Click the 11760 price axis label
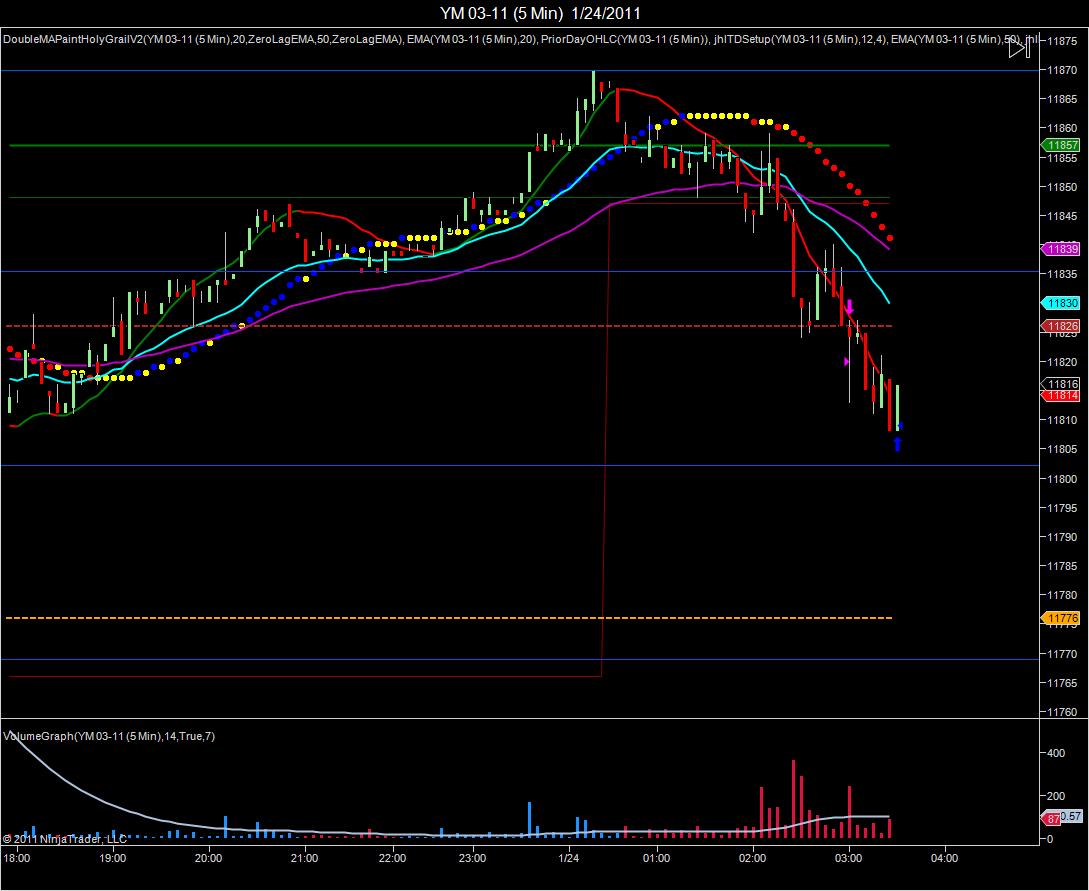The width and height of the screenshot is (1089, 891). point(1062,712)
